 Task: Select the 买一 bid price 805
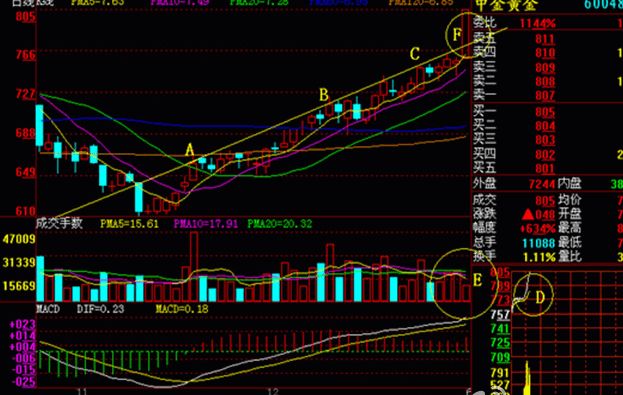(545, 112)
